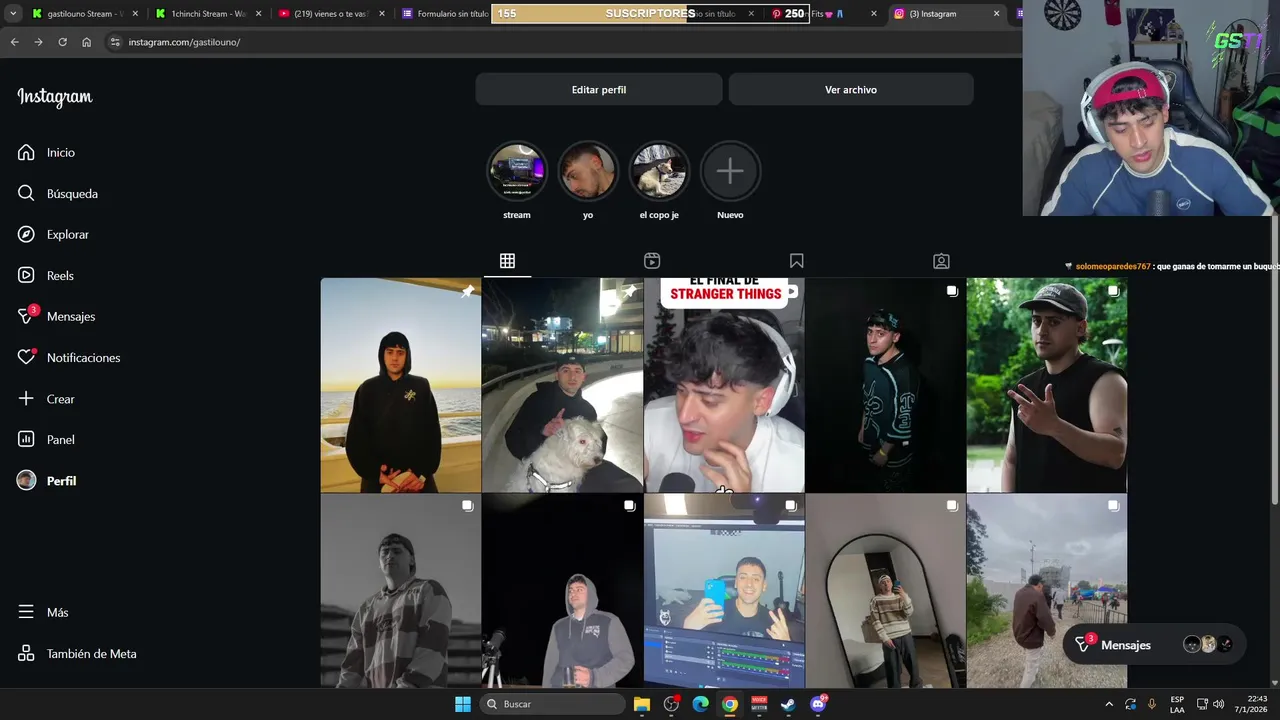Reload the page with refresh icon
Screen dimensions: 1280x720
point(62,42)
